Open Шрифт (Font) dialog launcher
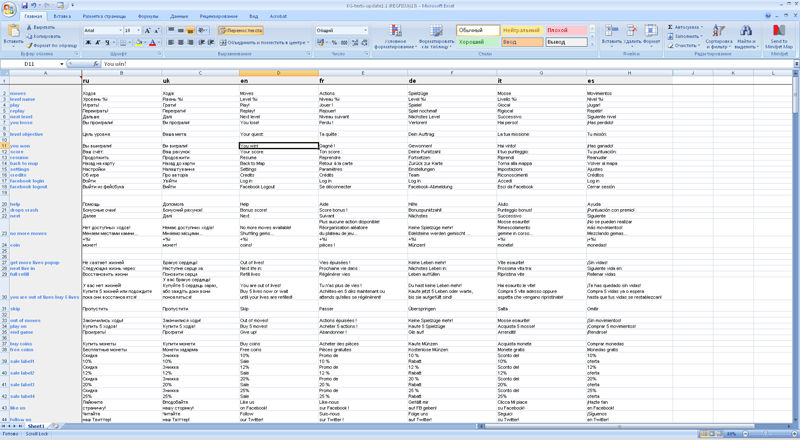 click(159, 54)
